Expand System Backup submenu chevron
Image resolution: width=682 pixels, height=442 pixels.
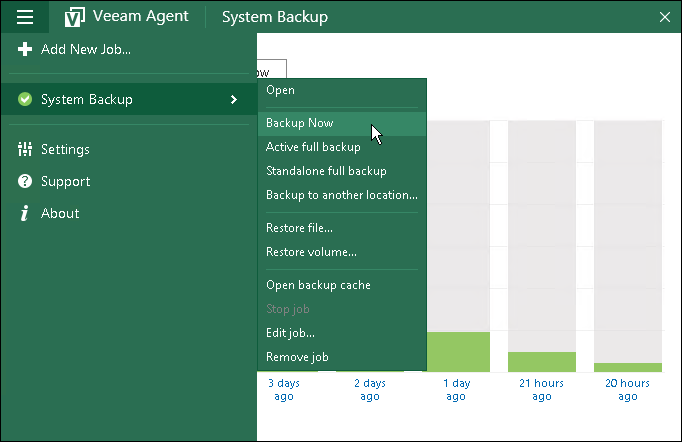tap(234, 100)
